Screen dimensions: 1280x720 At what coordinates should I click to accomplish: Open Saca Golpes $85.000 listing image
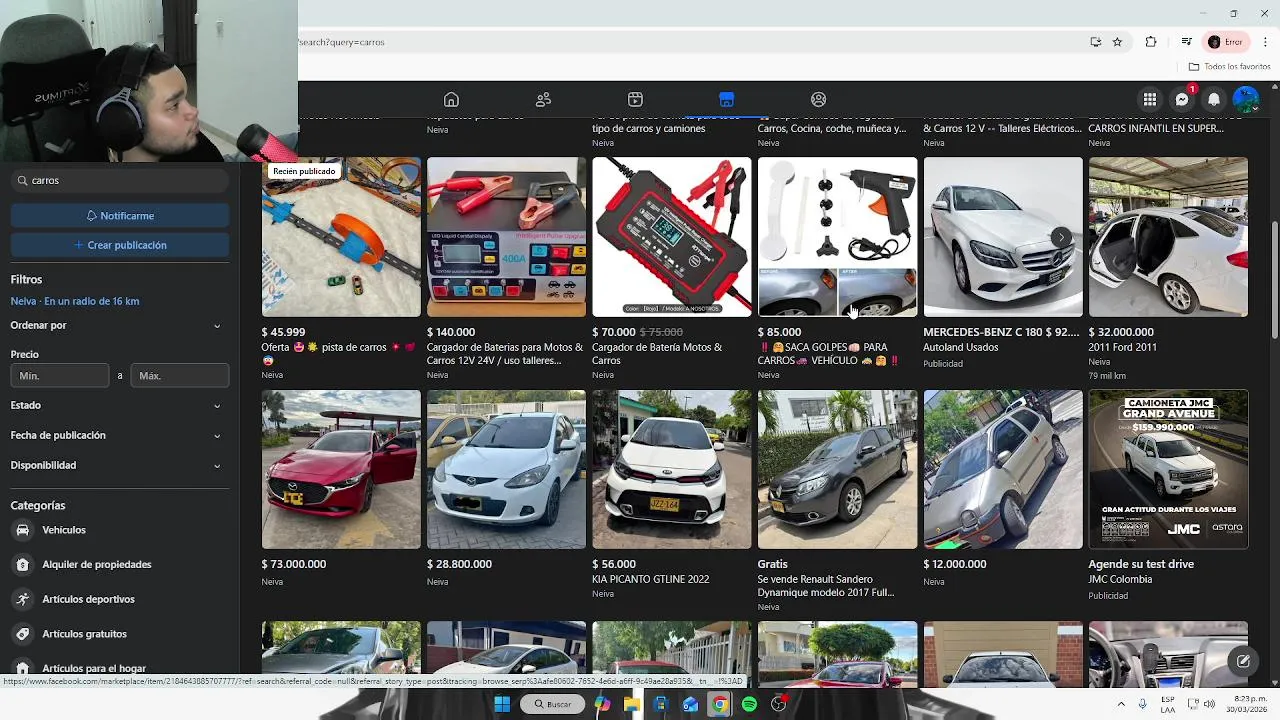tap(837, 237)
